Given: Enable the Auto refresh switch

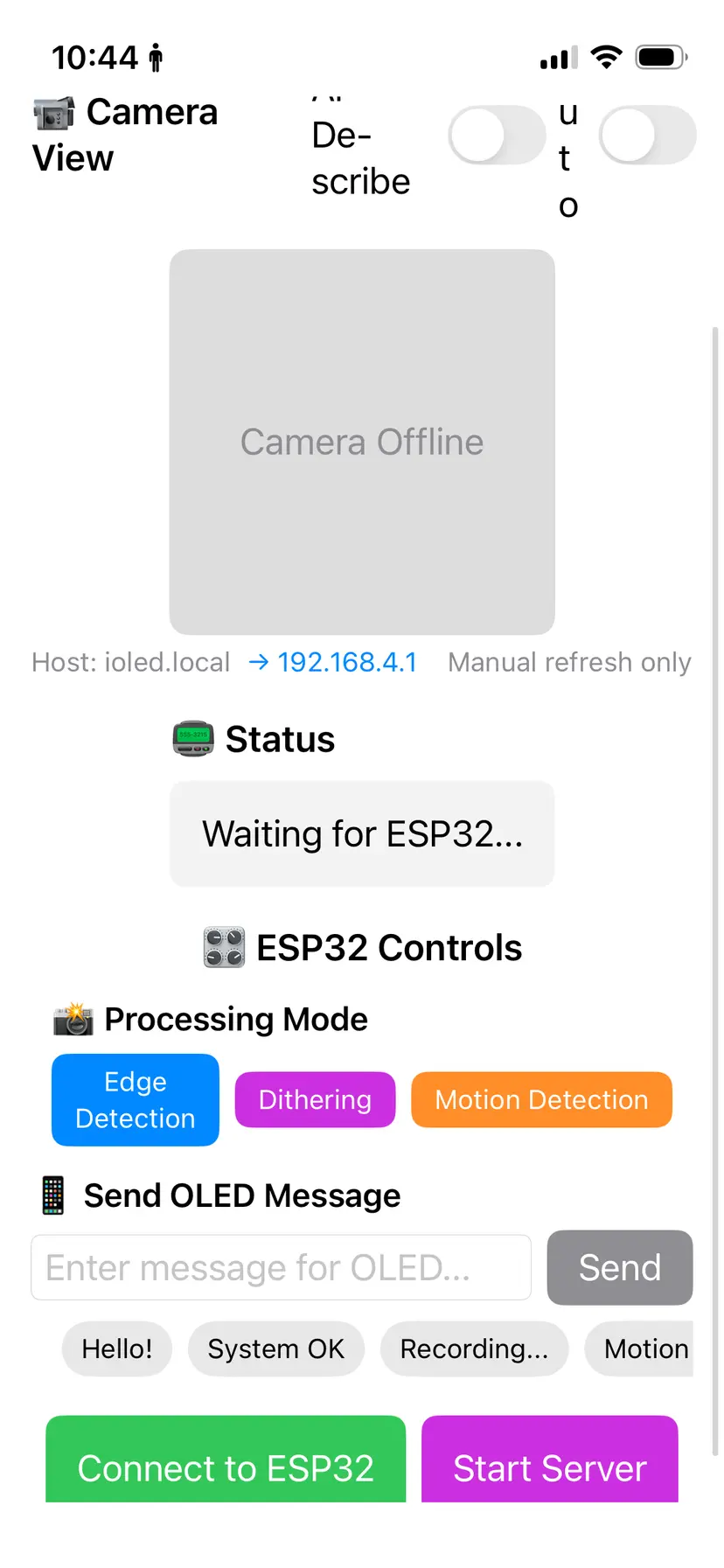Looking at the screenshot, I should [647, 136].
